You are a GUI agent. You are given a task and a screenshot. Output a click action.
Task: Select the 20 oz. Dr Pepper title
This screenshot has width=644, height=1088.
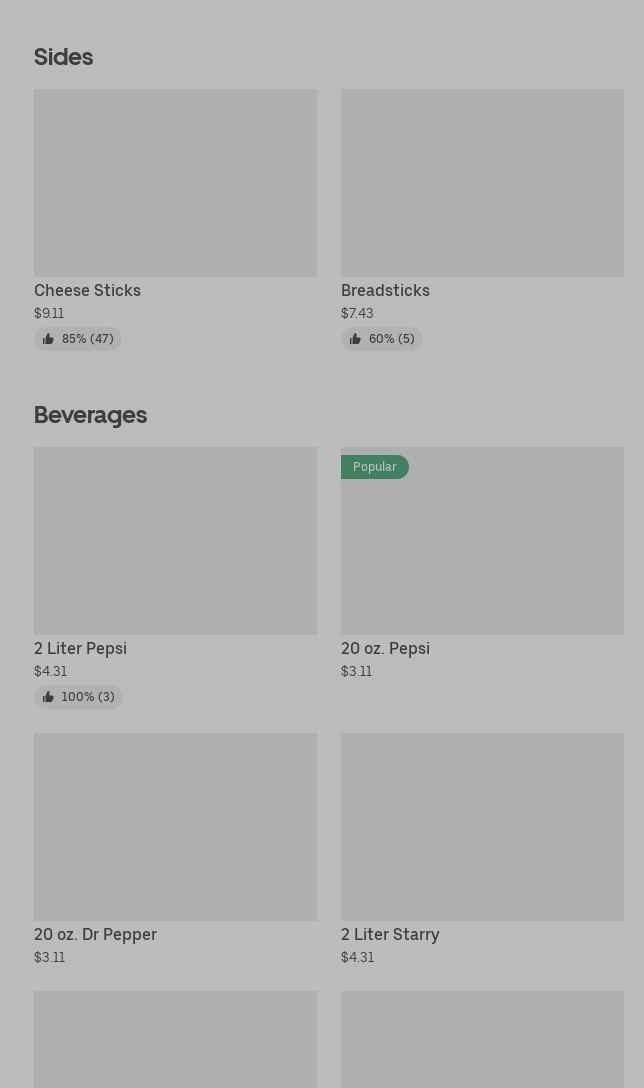[96, 935]
